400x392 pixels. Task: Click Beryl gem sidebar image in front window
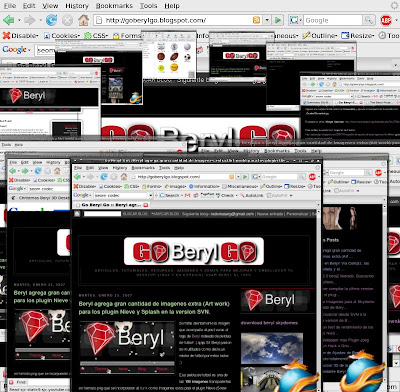[277, 300]
